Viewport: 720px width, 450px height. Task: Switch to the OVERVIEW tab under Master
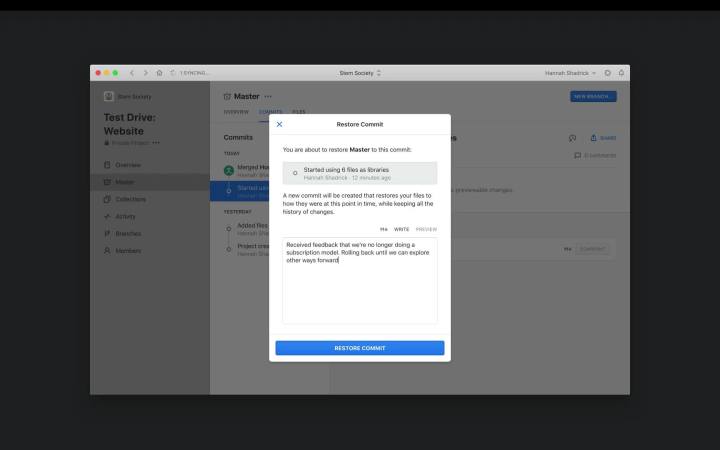(236, 112)
